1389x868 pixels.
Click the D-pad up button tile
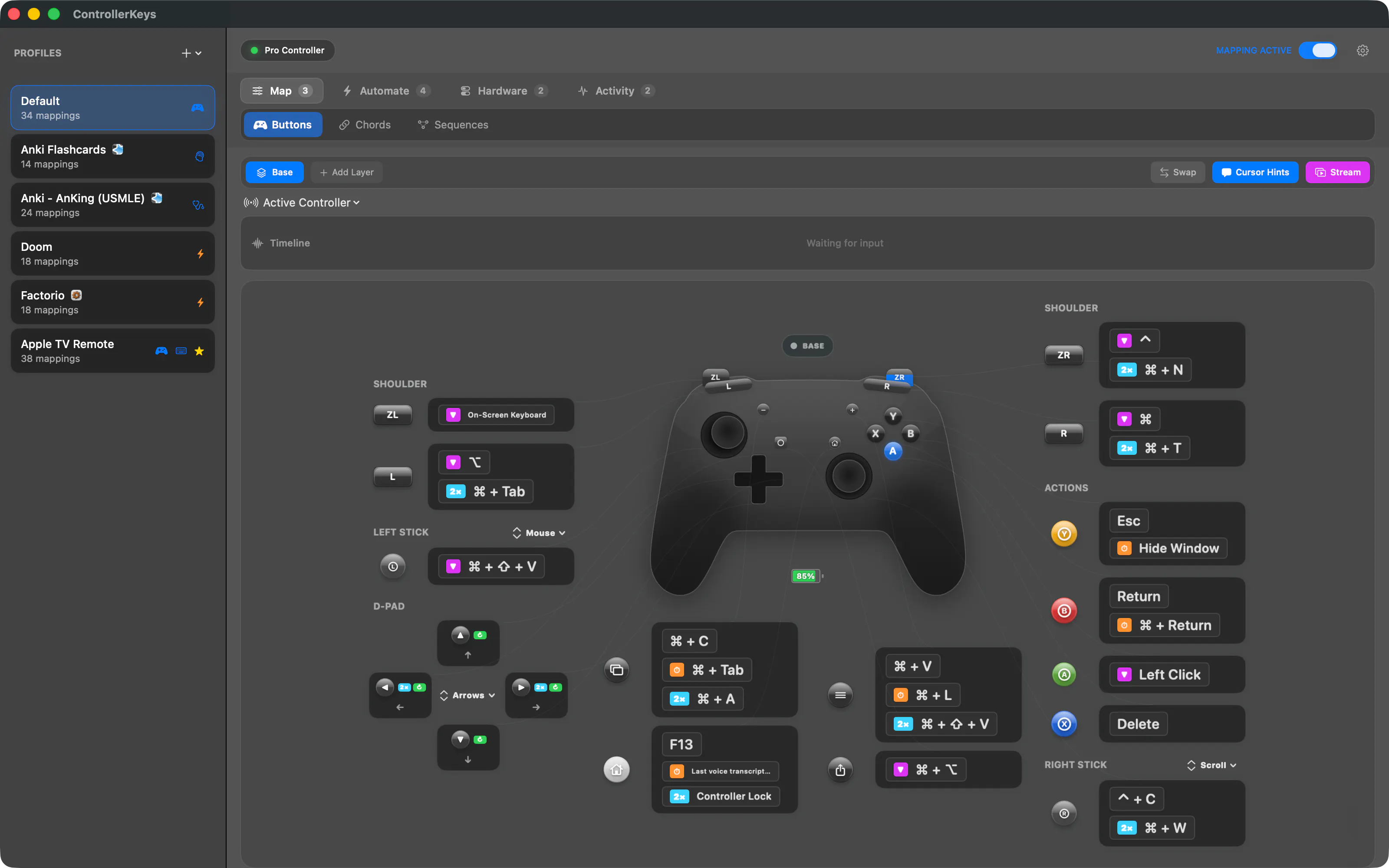468,643
